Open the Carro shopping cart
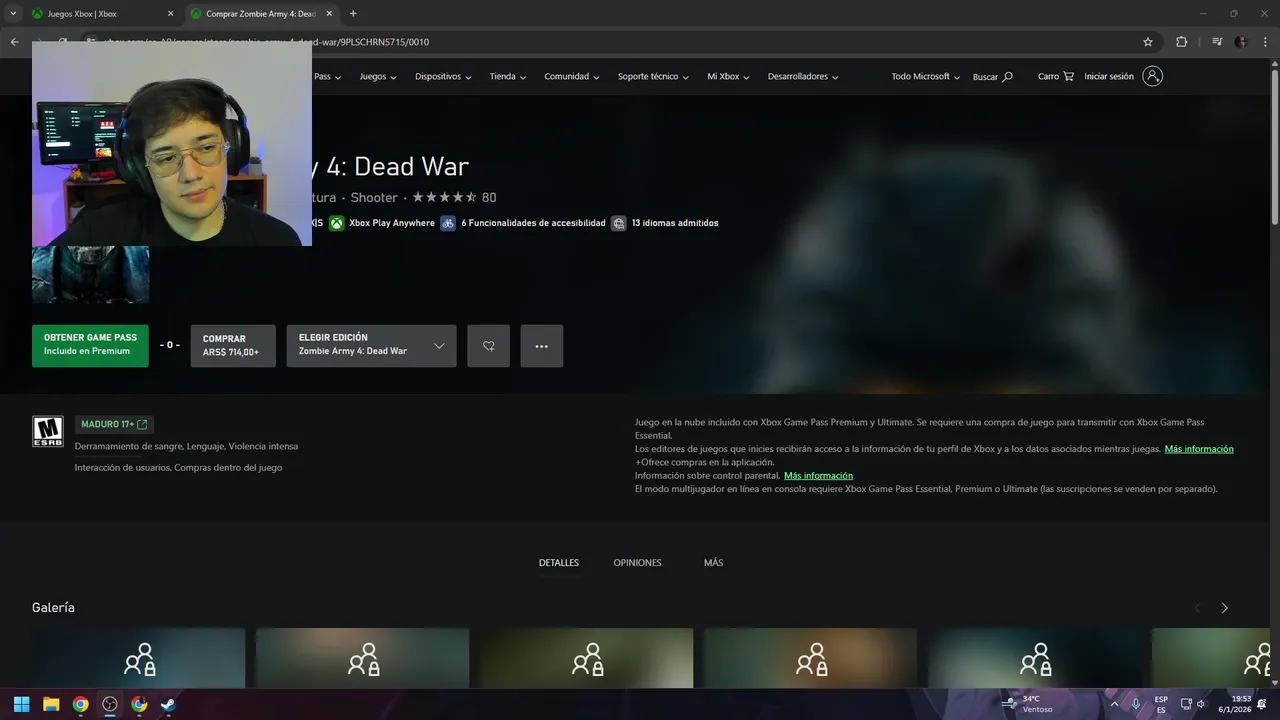Image resolution: width=1280 pixels, height=720 pixels. 1056,77
